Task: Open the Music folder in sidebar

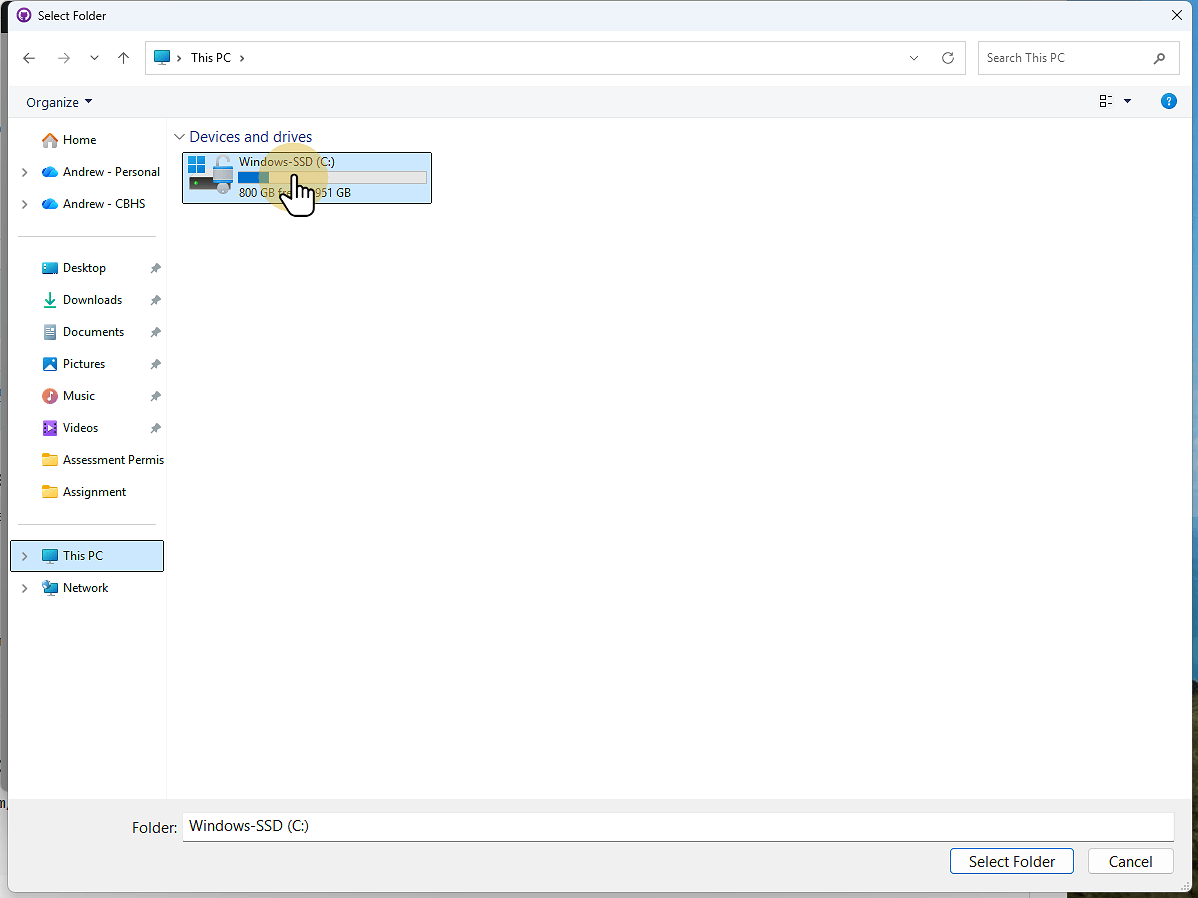Action: tap(79, 396)
